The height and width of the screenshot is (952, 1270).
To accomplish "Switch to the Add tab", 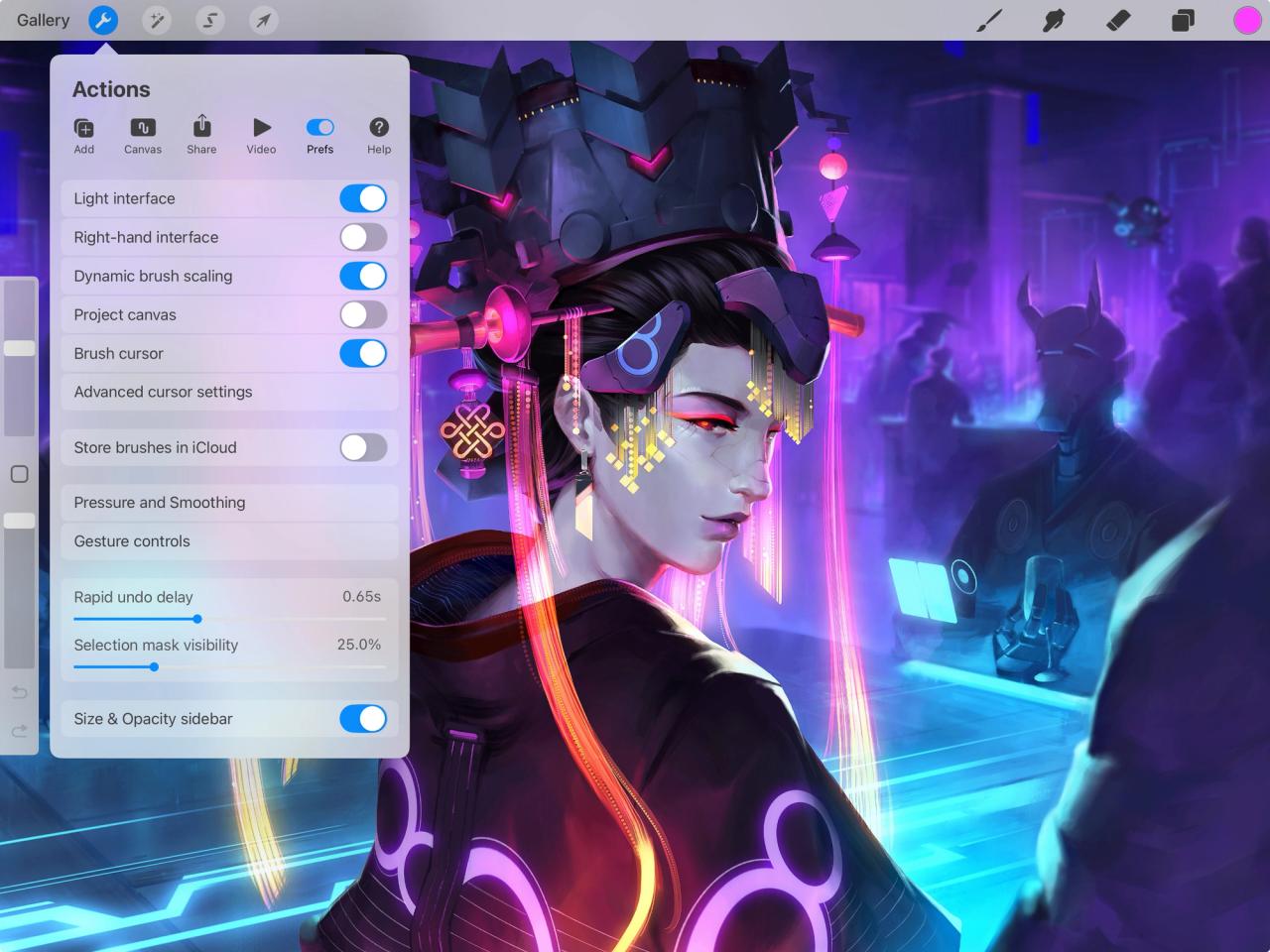I will click(x=84, y=136).
